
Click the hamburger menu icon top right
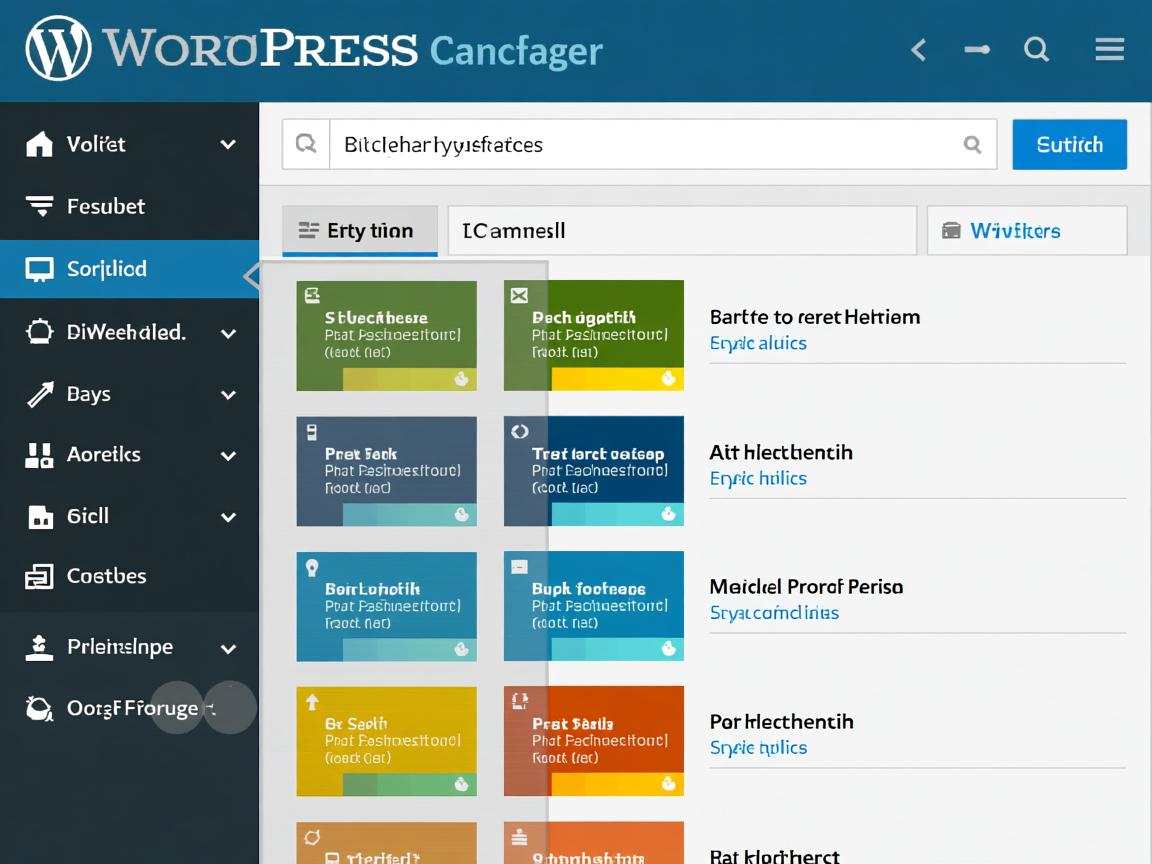[x=1109, y=49]
